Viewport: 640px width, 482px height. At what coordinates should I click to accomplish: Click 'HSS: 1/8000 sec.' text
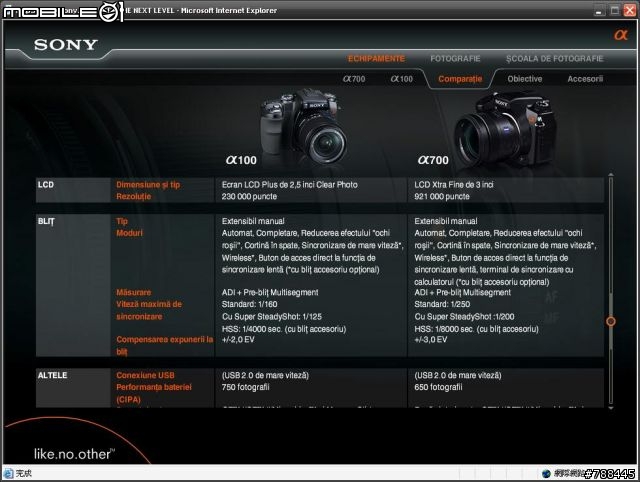[444, 329]
